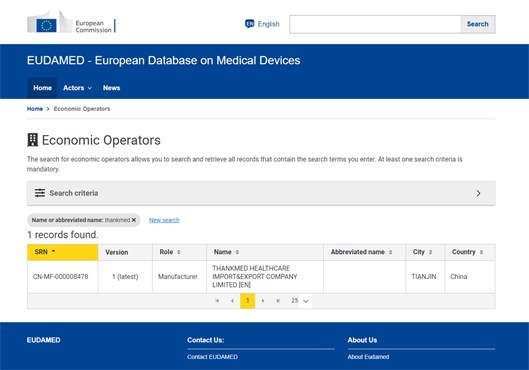
Task: Open the Home navigation tab
Action: (x=42, y=88)
